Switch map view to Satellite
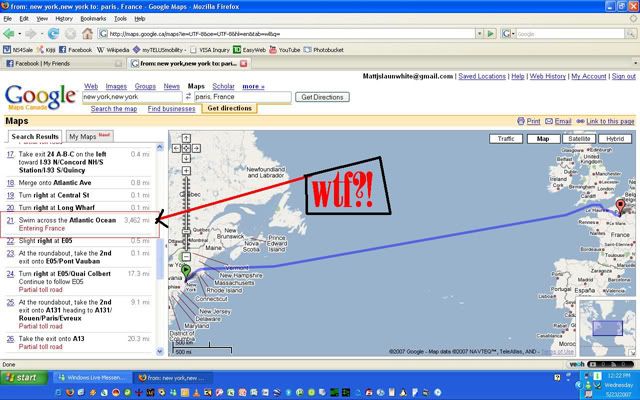The width and height of the screenshot is (640, 400). click(x=580, y=139)
